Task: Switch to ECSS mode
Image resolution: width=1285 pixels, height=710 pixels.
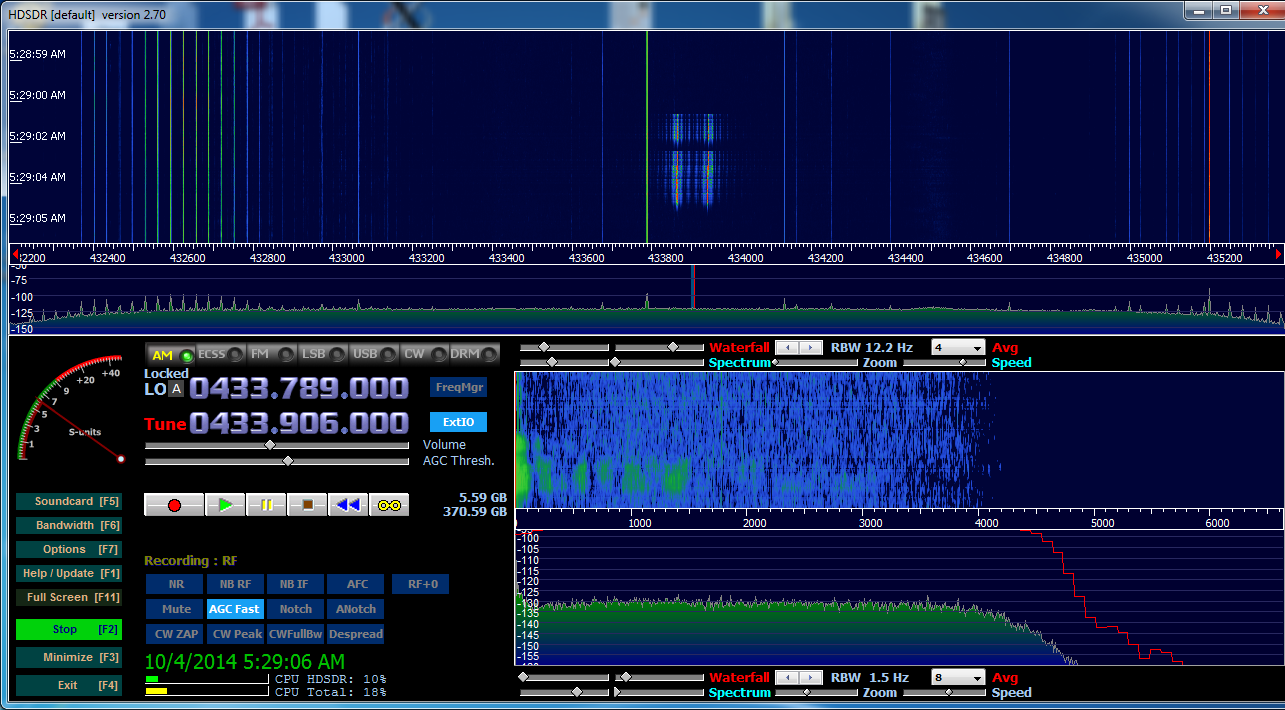Action: coord(219,355)
